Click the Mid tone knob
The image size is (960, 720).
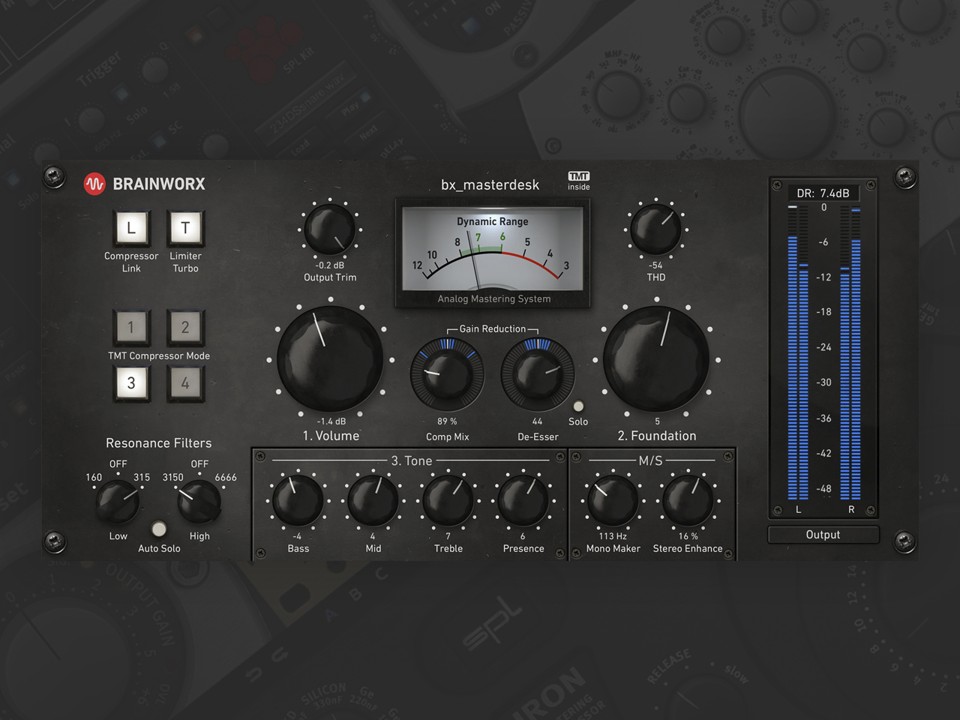(x=373, y=500)
